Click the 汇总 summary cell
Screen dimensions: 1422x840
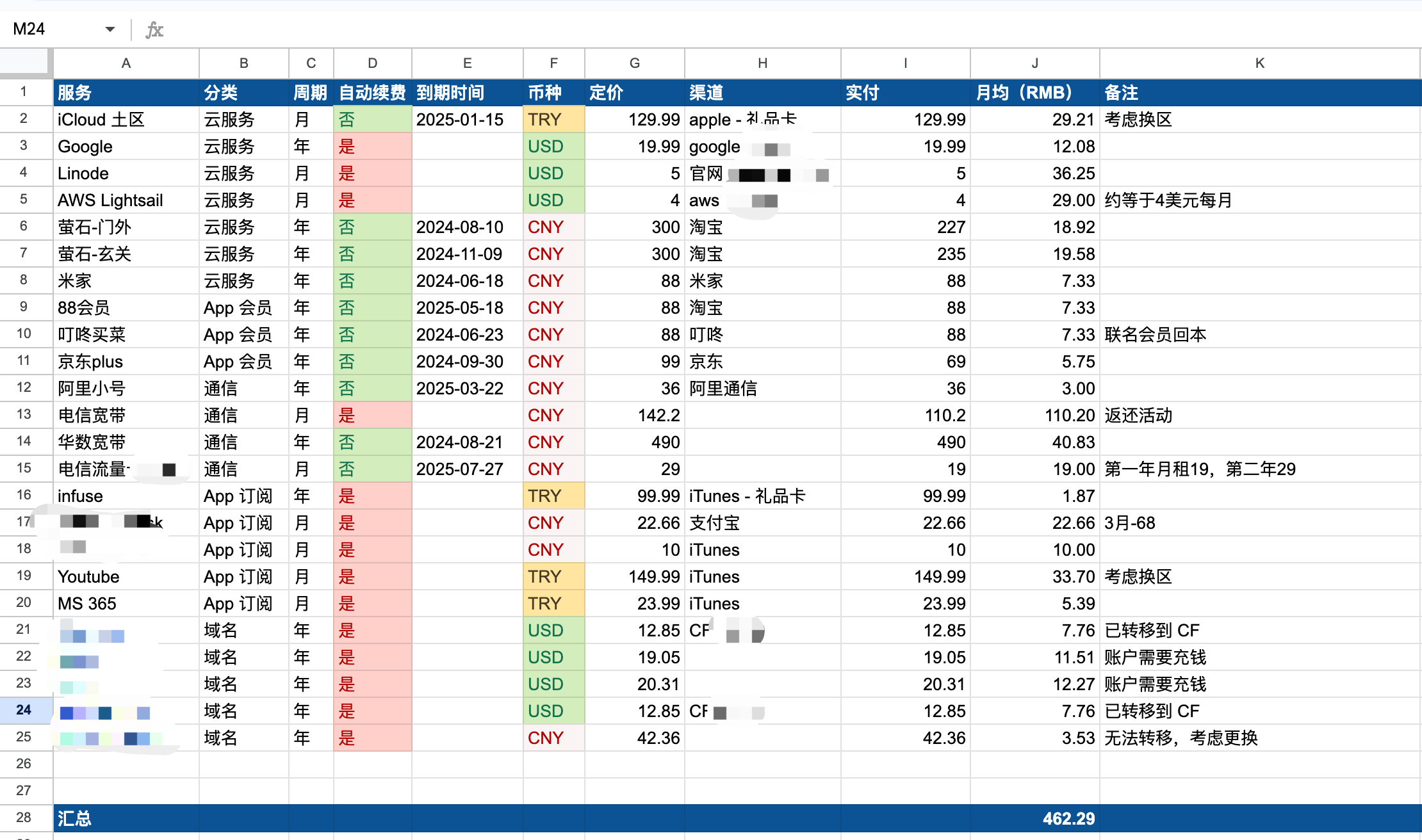tap(126, 818)
